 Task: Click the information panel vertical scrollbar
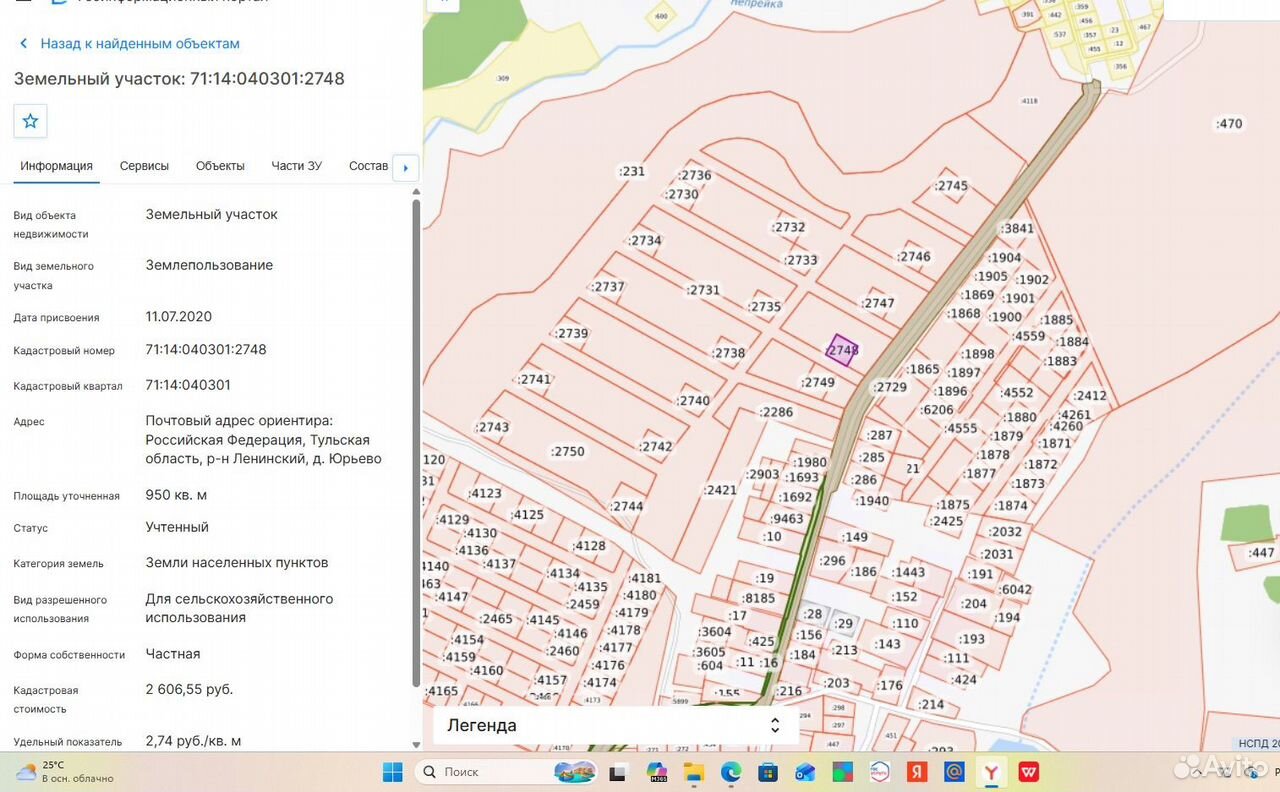point(417,444)
